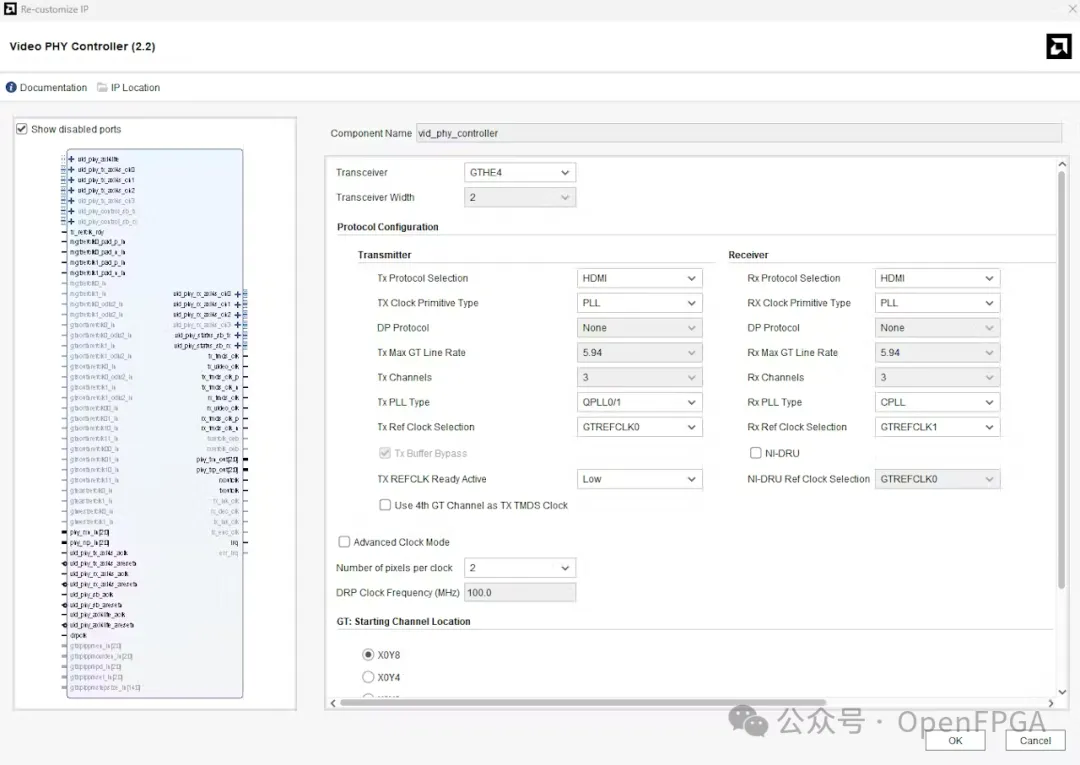Viewport: 1080px width, 765px height.
Task: Click the scroll-down arrow of settings panel
Action: [1062, 692]
